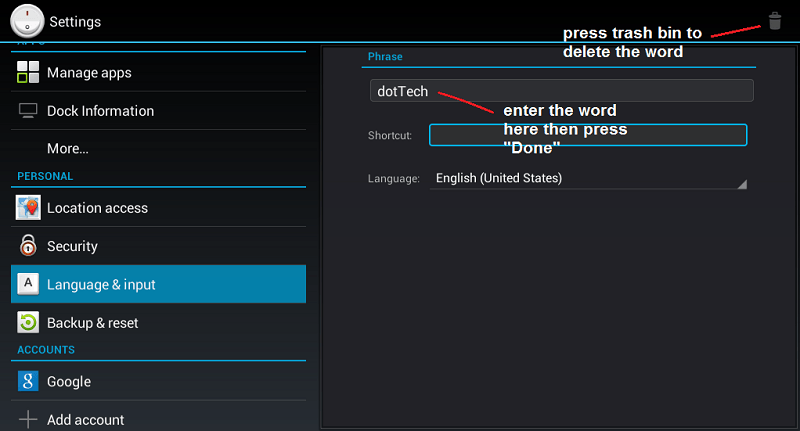800x431 pixels.
Task: Focus the Shortcut input field
Action: (x=588, y=135)
